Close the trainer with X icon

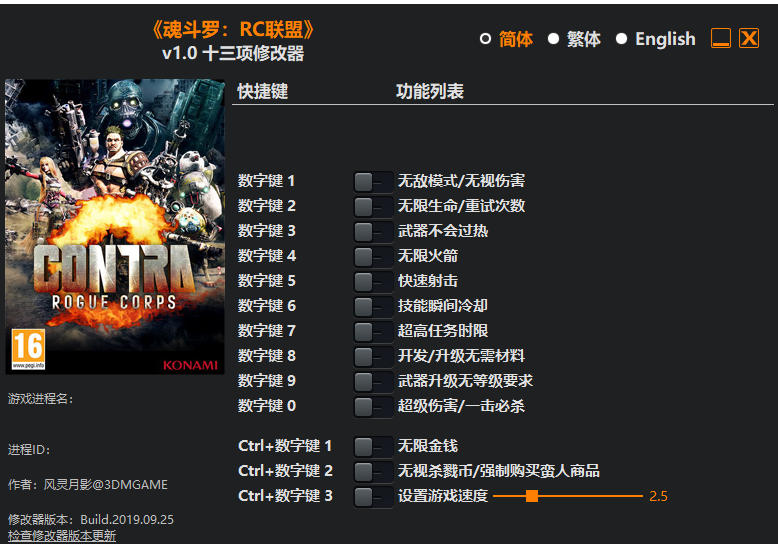749,38
